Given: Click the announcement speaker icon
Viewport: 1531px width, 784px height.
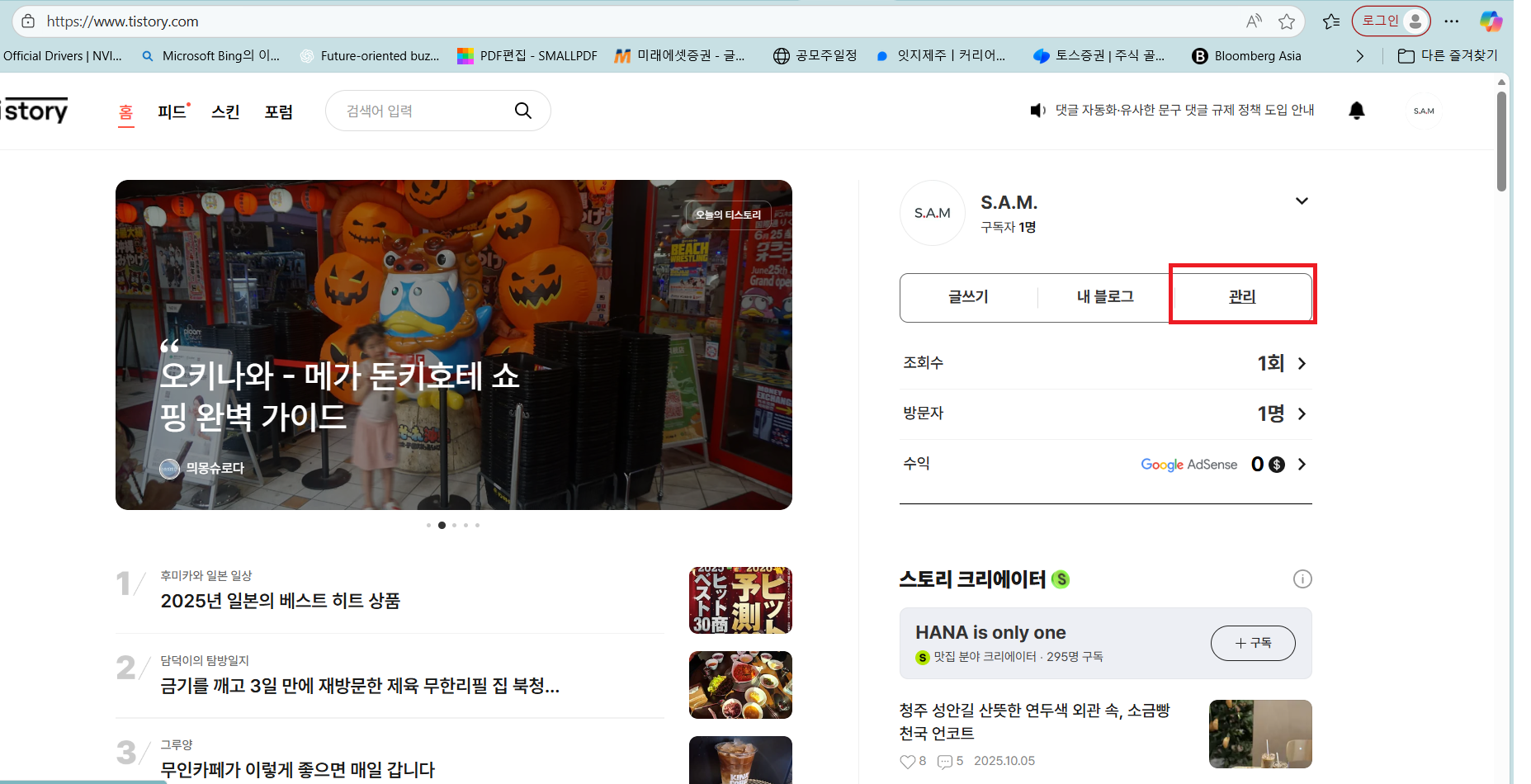Looking at the screenshot, I should 1037,111.
